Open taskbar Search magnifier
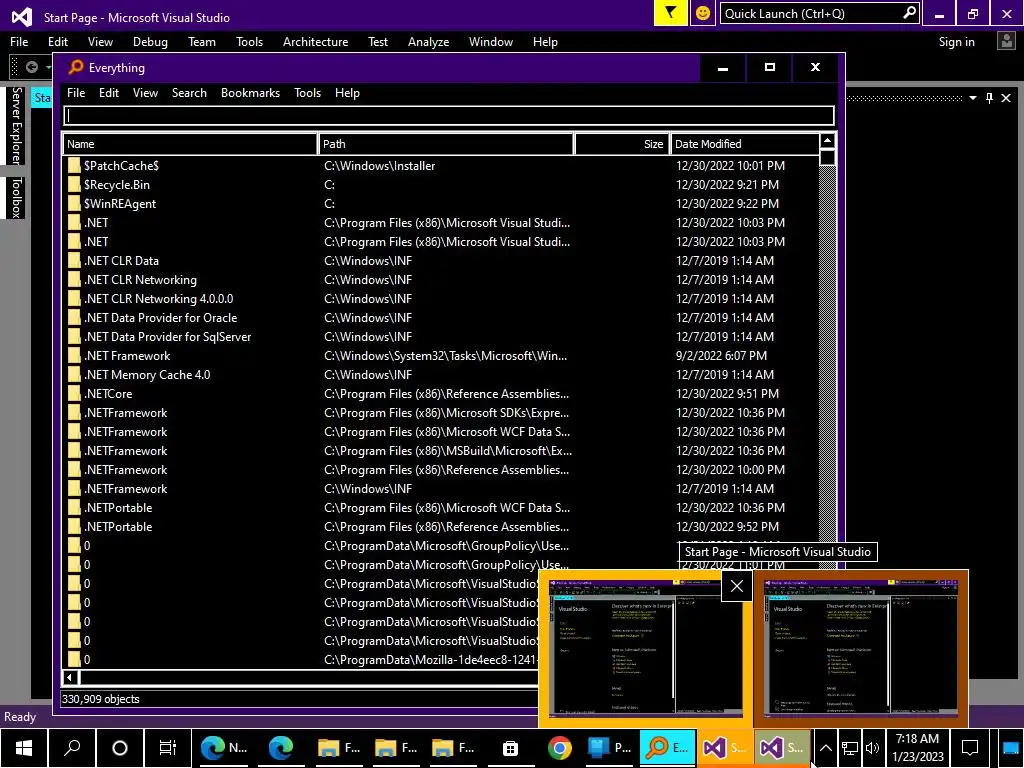This screenshot has width=1024, height=768. [72, 748]
